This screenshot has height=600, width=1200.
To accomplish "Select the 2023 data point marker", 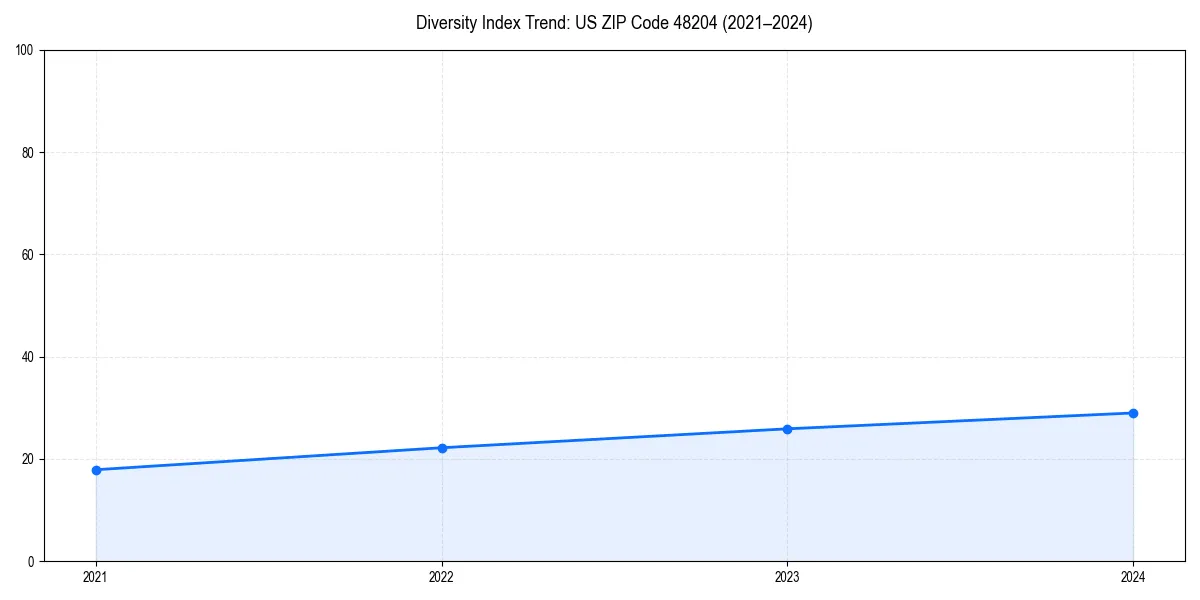I will click(x=787, y=428).
